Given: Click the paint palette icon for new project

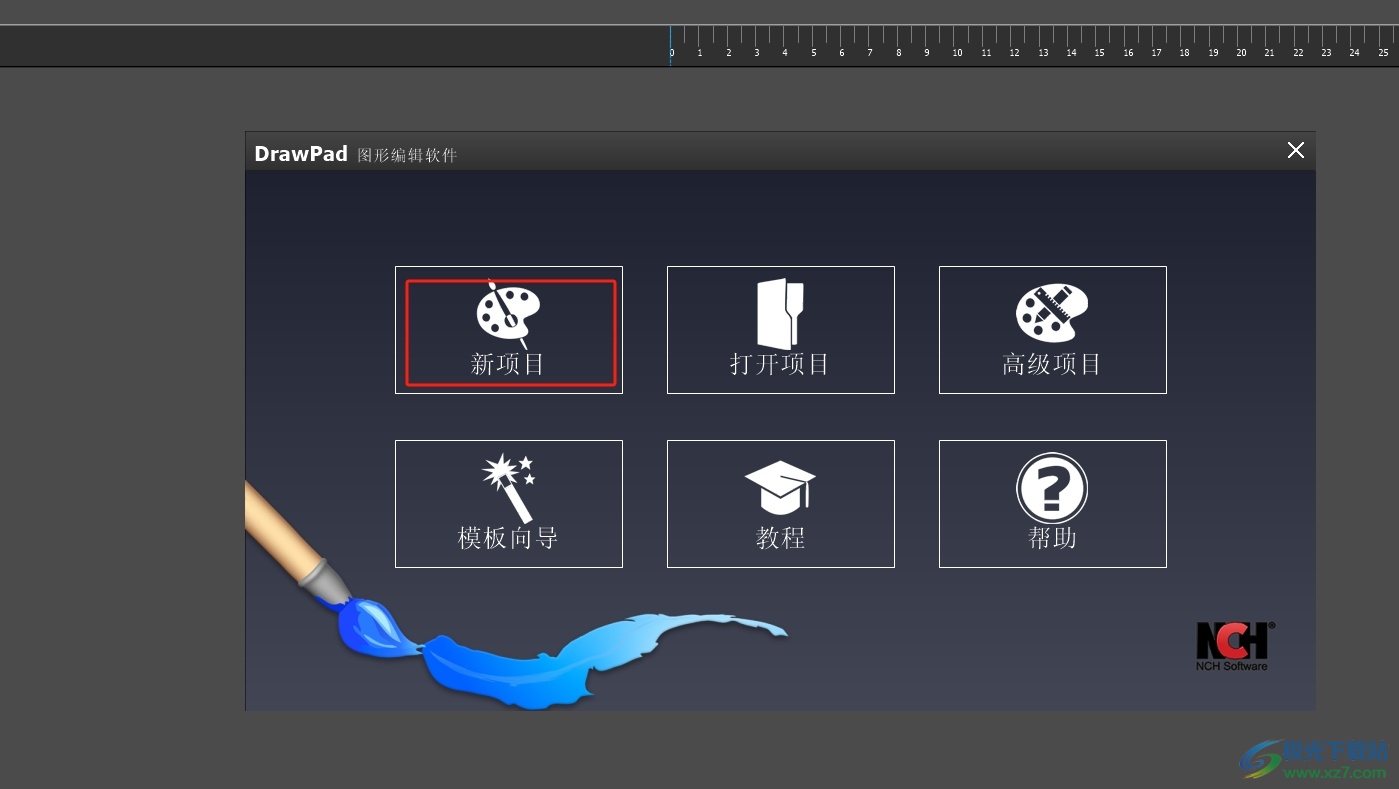Looking at the screenshot, I should (x=508, y=313).
